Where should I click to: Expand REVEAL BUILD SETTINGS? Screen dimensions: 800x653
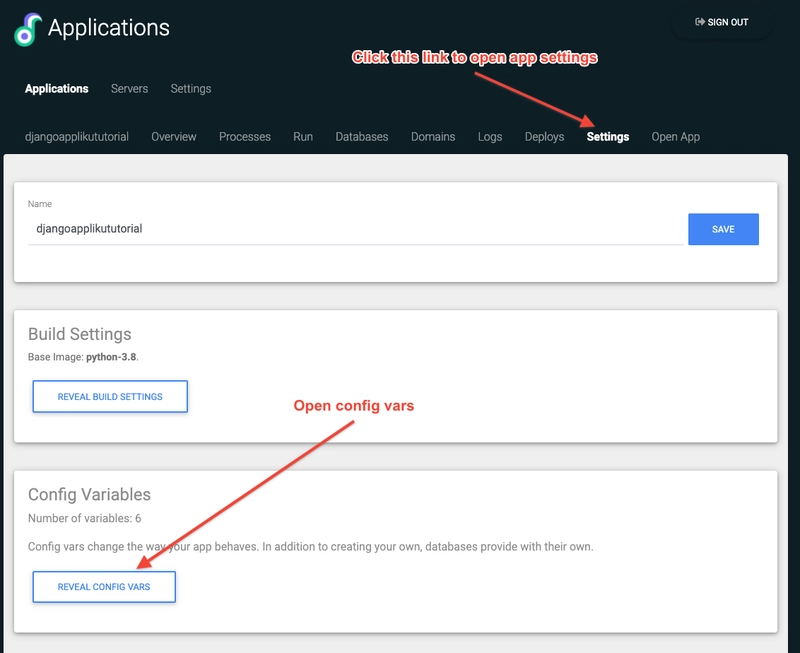[110, 396]
